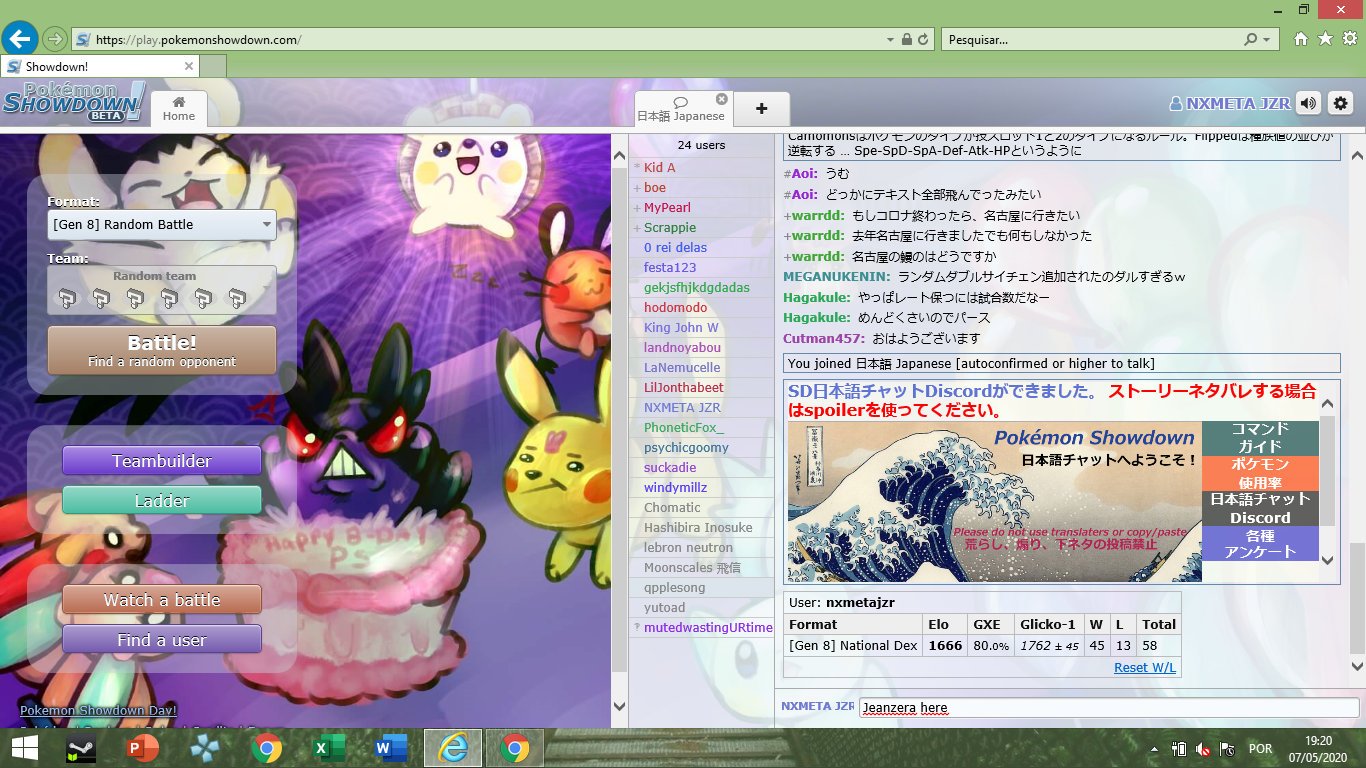This screenshot has width=1366, height=768.
Task: Click the chat message input field
Action: (1109, 707)
